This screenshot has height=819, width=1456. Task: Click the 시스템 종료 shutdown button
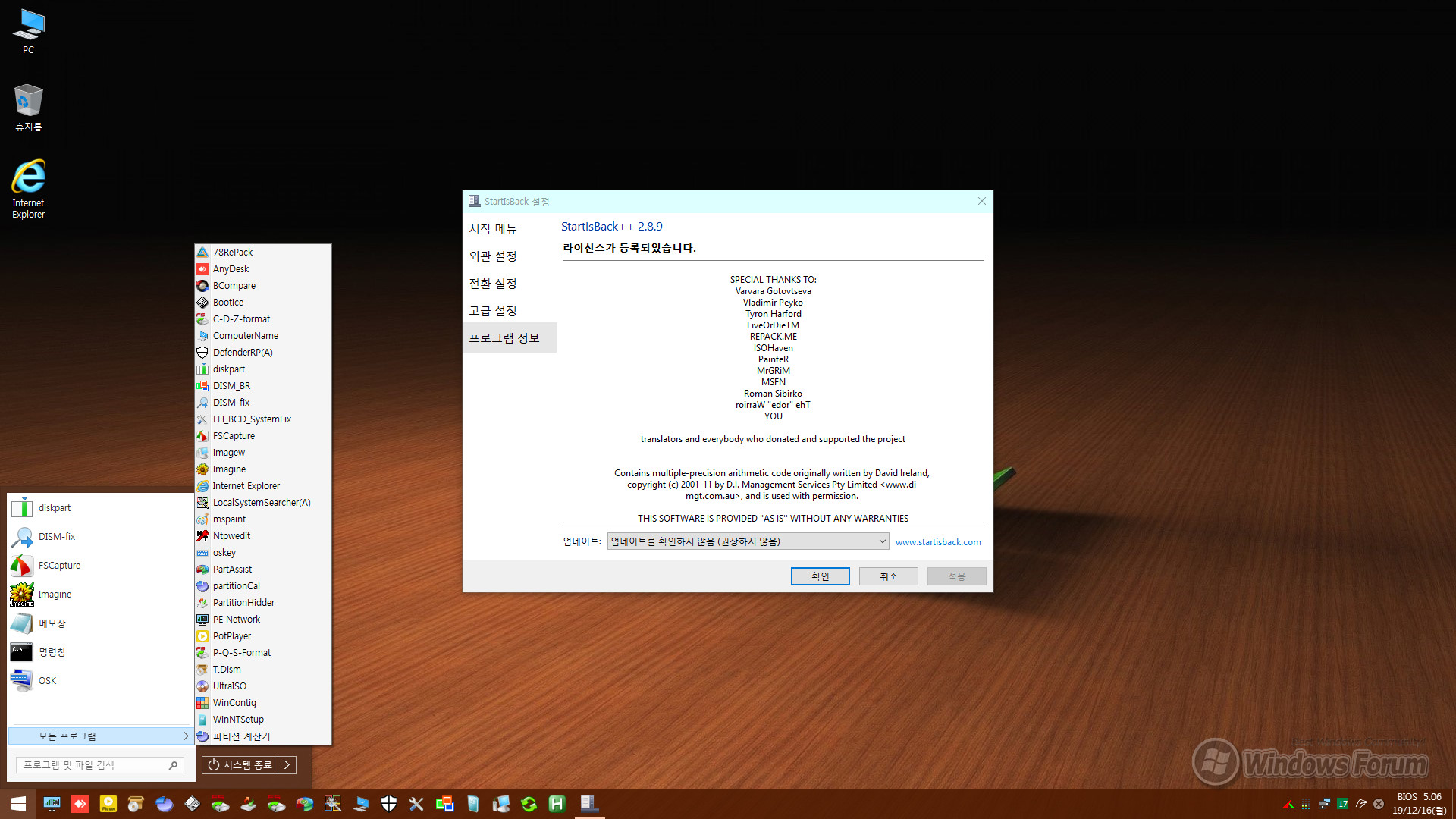[240, 765]
